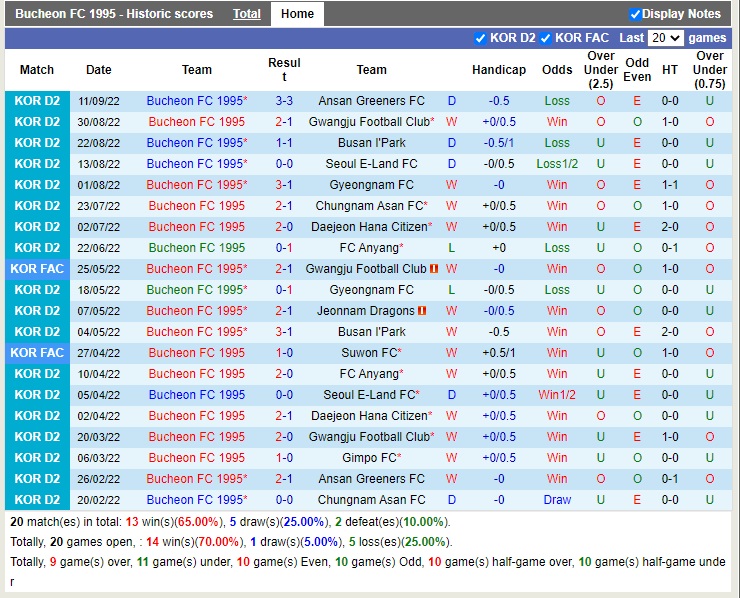Open Seoul E-Land FC link from 13/08/22 match
The image size is (740, 598).
(371, 164)
